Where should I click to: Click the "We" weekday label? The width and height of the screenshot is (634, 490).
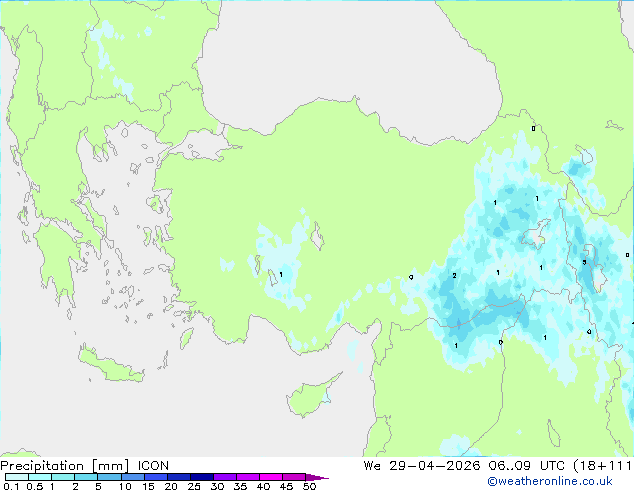point(372,466)
